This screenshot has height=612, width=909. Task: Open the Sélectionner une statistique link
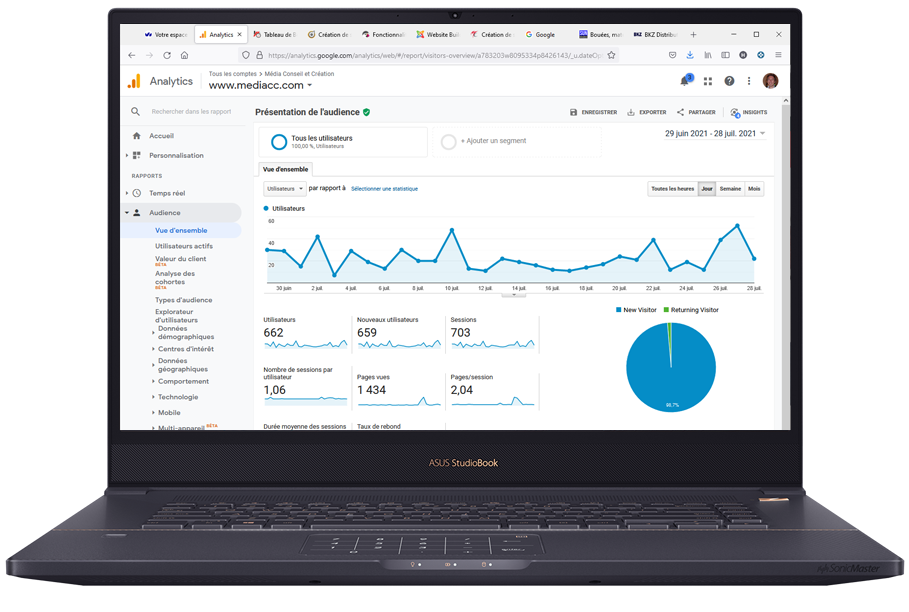click(x=387, y=189)
